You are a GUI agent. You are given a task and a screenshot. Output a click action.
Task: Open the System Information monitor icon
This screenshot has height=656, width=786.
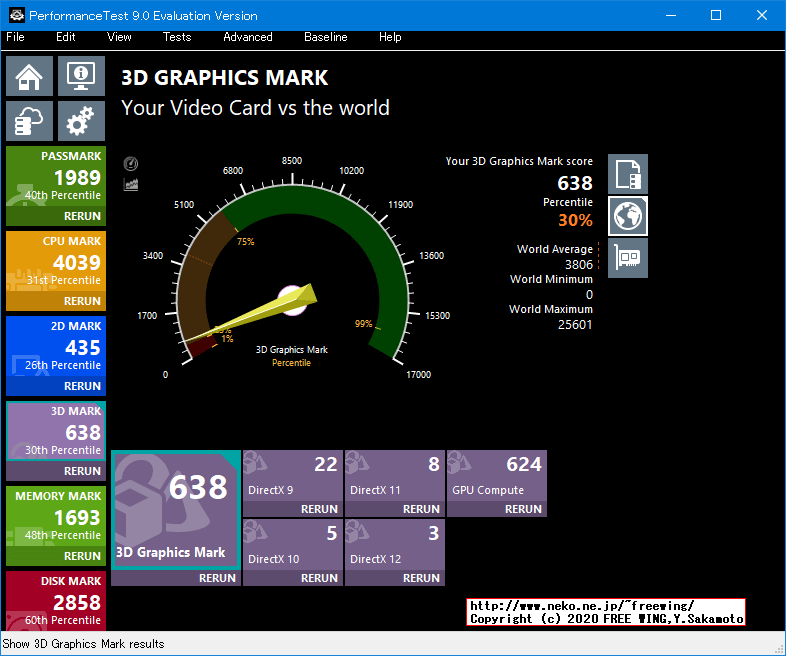point(81,76)
